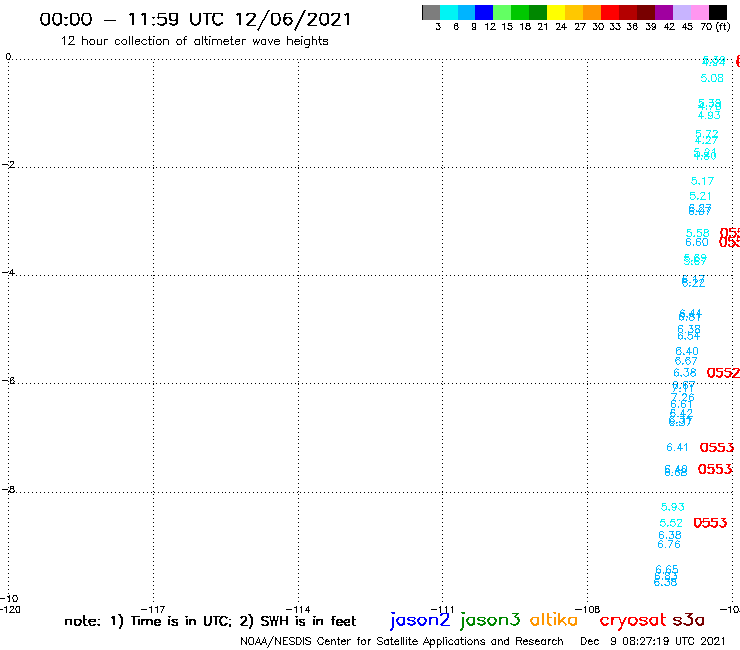The height and width of the screenshot is (650, 740).
Task: Click the jason3 satellite label
Action: click(x=490, y=620)
